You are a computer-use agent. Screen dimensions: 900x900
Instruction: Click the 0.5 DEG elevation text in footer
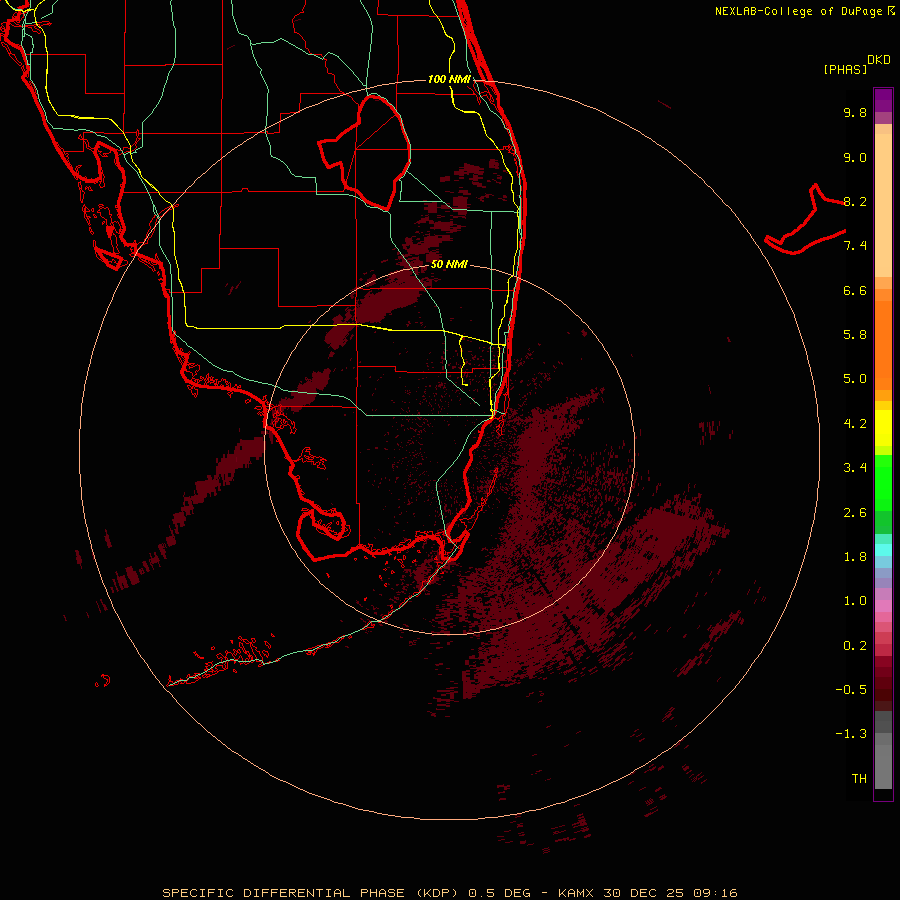click(x=499, y=893)
